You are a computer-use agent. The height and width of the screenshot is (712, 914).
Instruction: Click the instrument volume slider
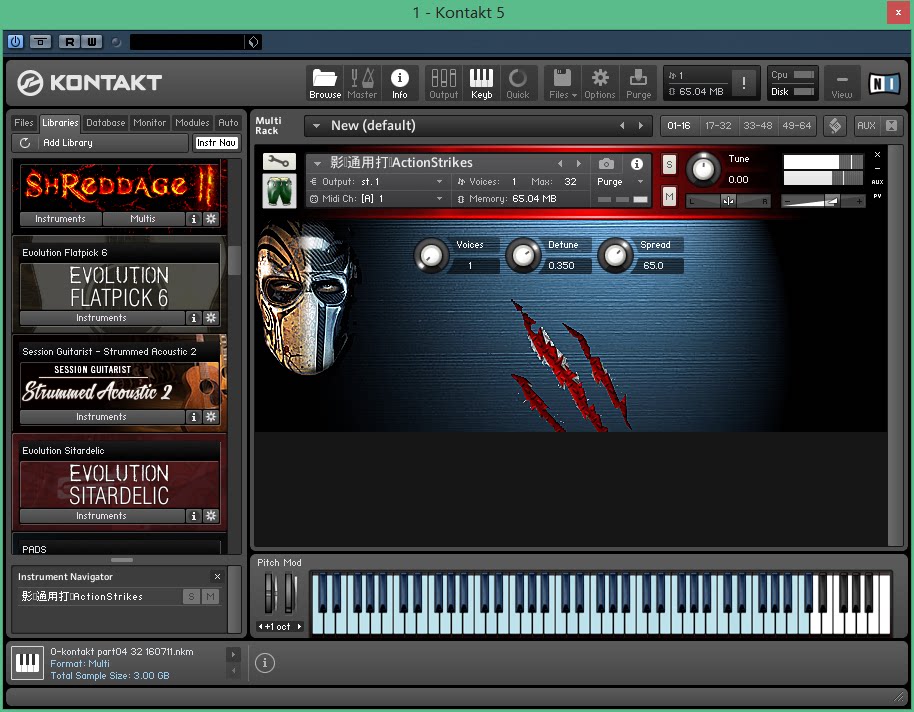823,201
